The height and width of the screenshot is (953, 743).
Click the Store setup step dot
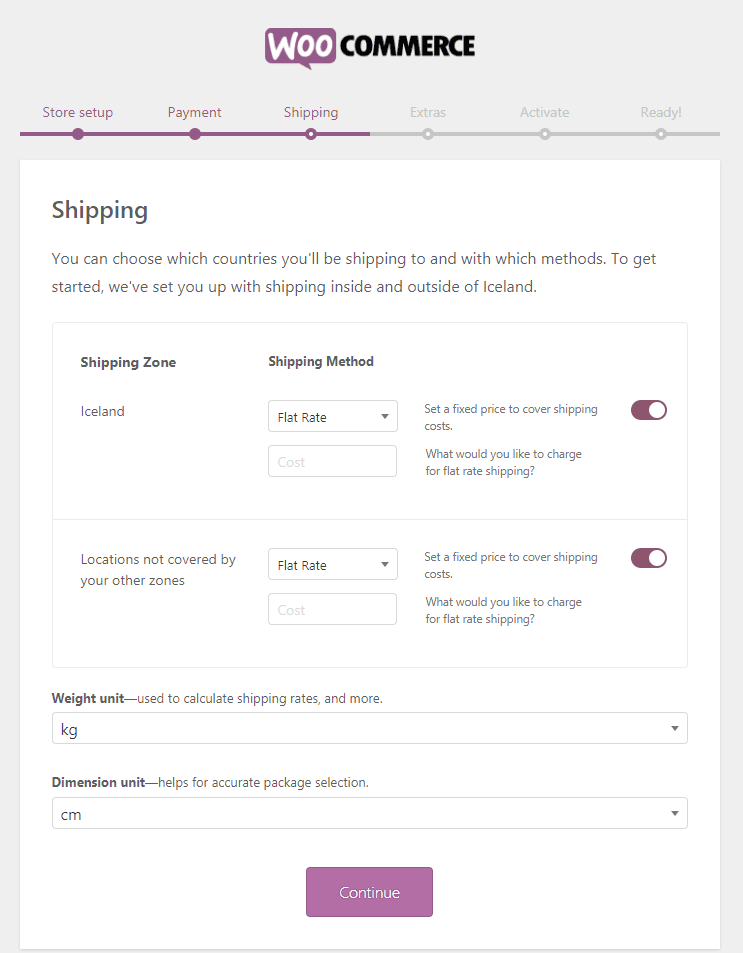coord(78,134)
